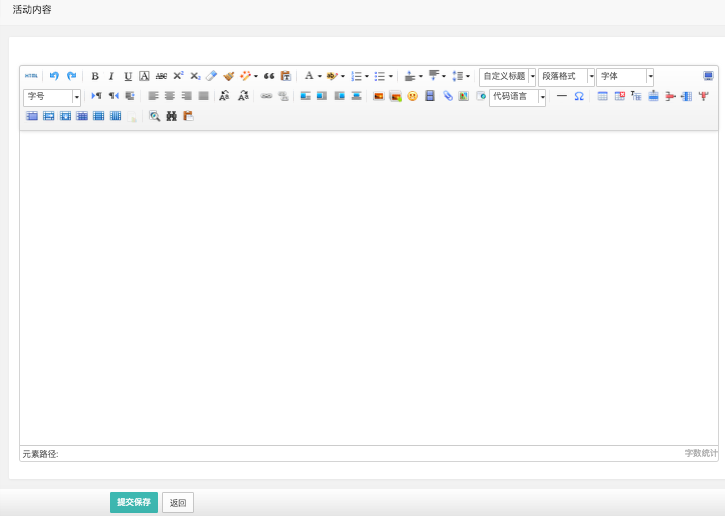The image size is (725, 516).
Task: Click the 字数统计 label
Action: pos(701,453)
